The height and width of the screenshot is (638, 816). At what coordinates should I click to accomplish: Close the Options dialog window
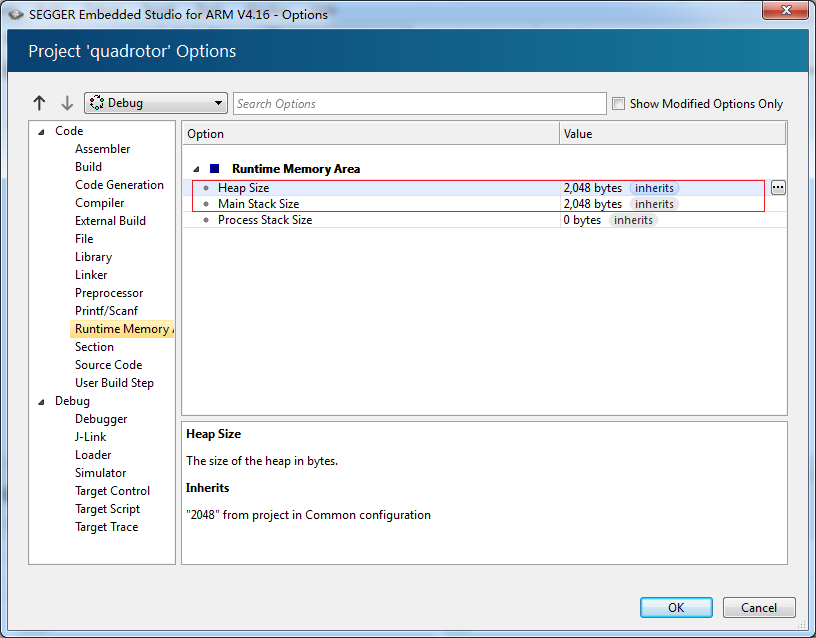pos(786,10)
